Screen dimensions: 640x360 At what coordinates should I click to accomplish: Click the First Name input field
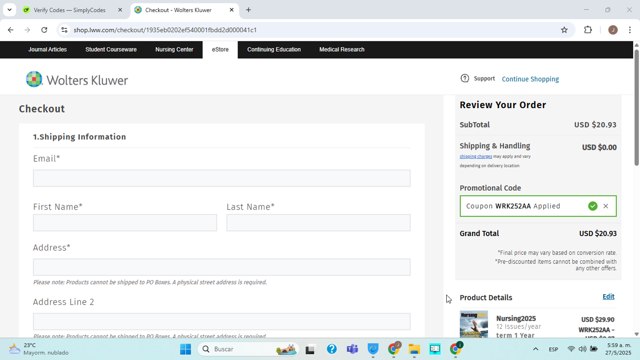(x=125, y=223)
